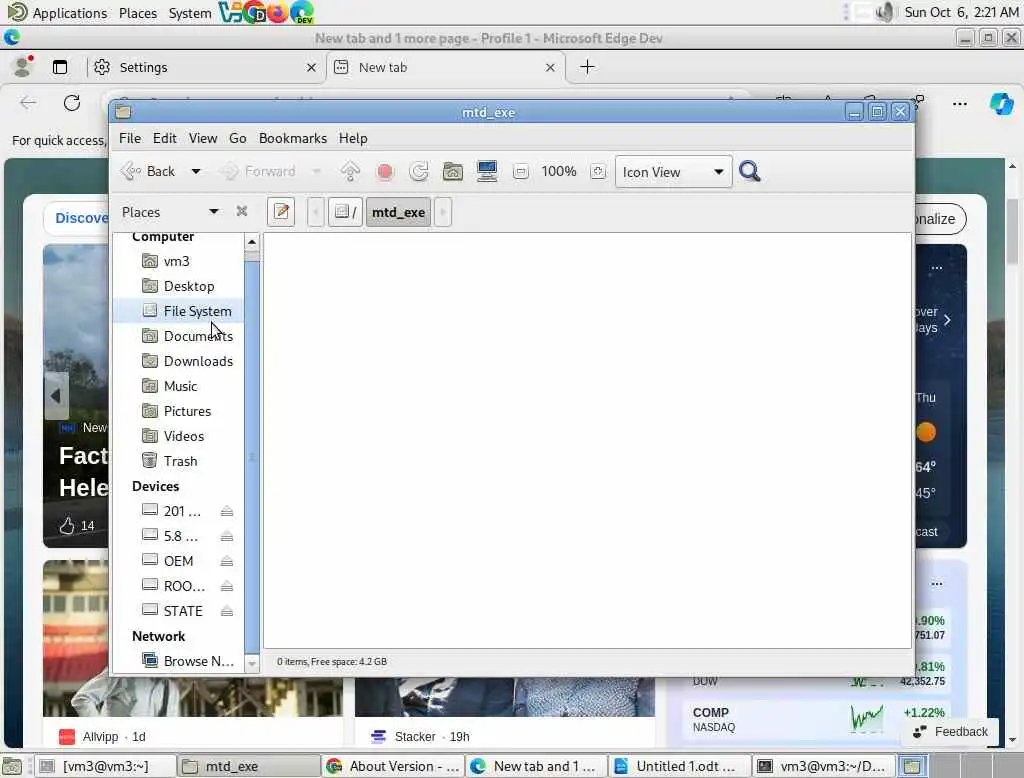Zoom out of the file view
Screen dimensions: 1024x778
[x=520, y=172]
